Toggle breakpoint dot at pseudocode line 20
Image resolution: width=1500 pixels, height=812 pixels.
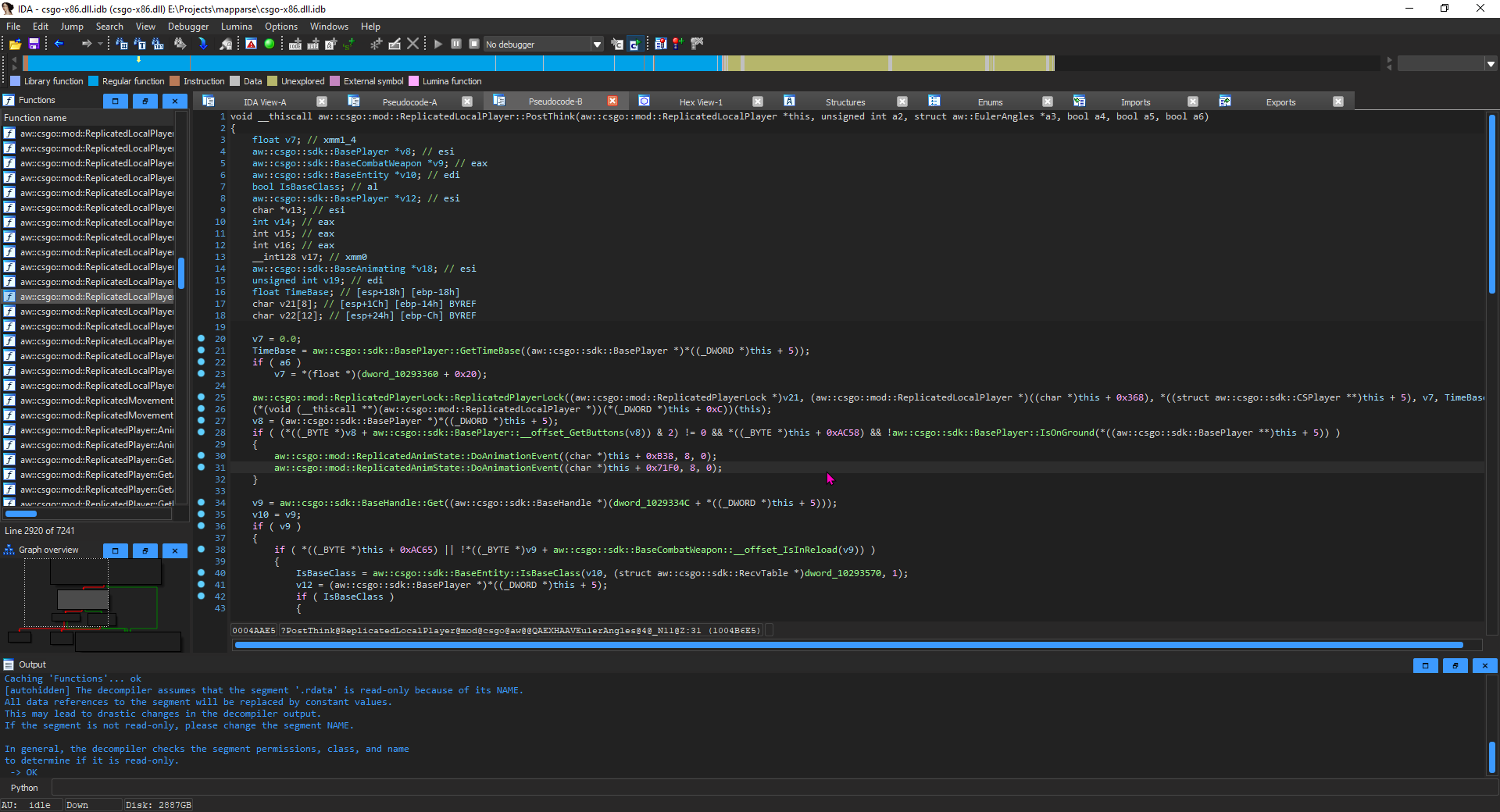pos(201,339)
